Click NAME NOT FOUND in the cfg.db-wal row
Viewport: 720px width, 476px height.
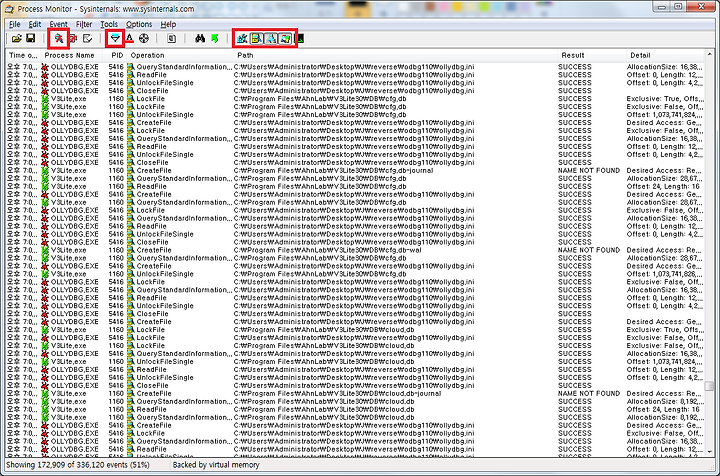pyautogui.click(x=589, y=250)
